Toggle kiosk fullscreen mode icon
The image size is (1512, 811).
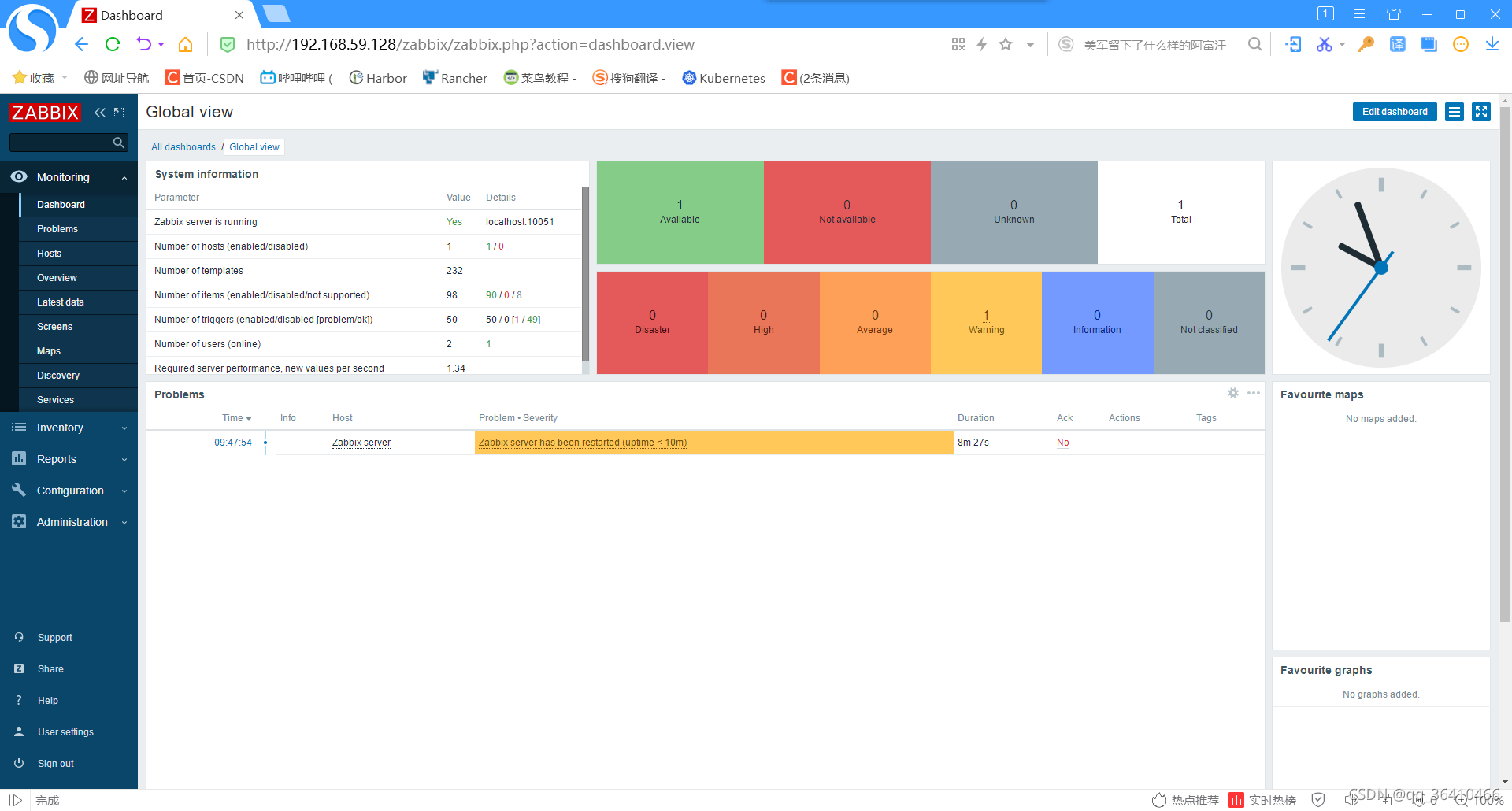1481,112
